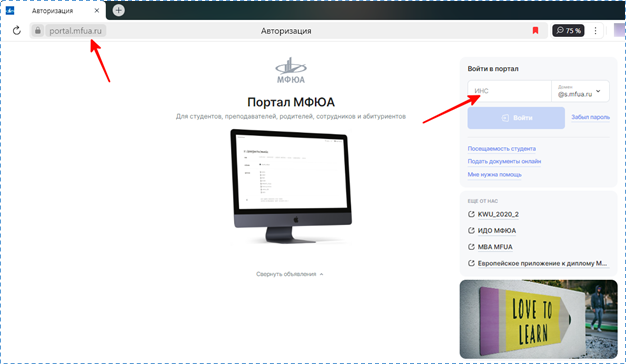
Task: Click external-link icon beside Европейское приложение
Action: coord(471,263)
